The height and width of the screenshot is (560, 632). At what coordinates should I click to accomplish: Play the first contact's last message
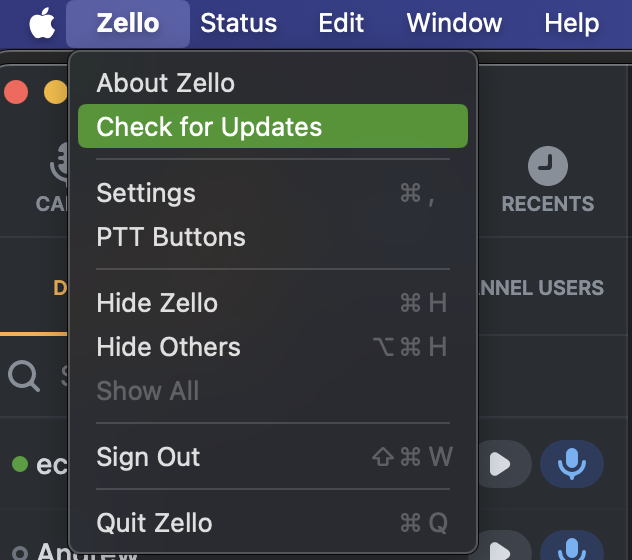504,464
